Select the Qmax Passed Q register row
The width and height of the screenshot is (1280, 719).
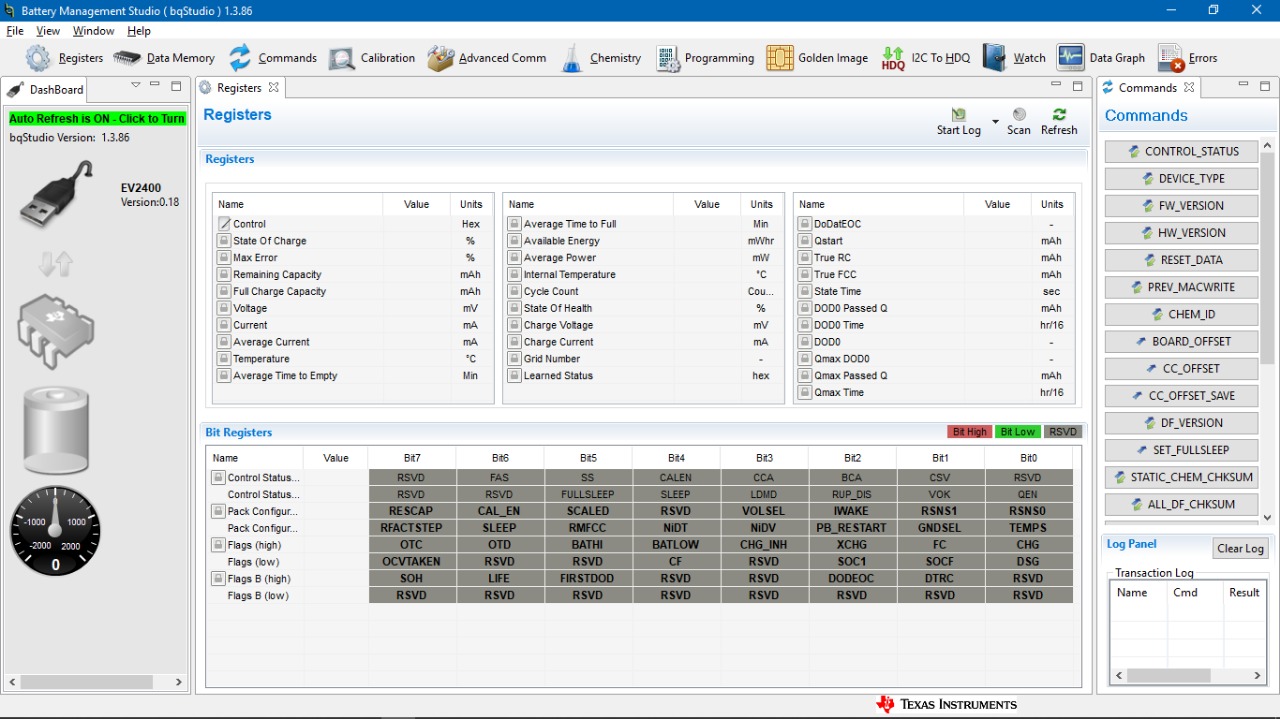933,376
